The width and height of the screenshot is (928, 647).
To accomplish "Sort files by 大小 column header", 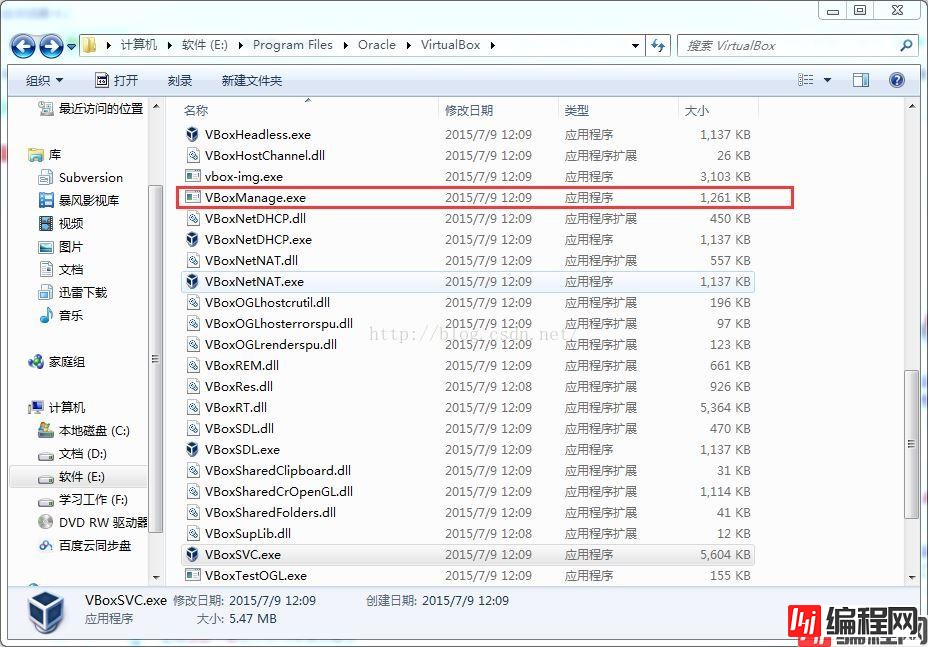I will tap(697, 110).
